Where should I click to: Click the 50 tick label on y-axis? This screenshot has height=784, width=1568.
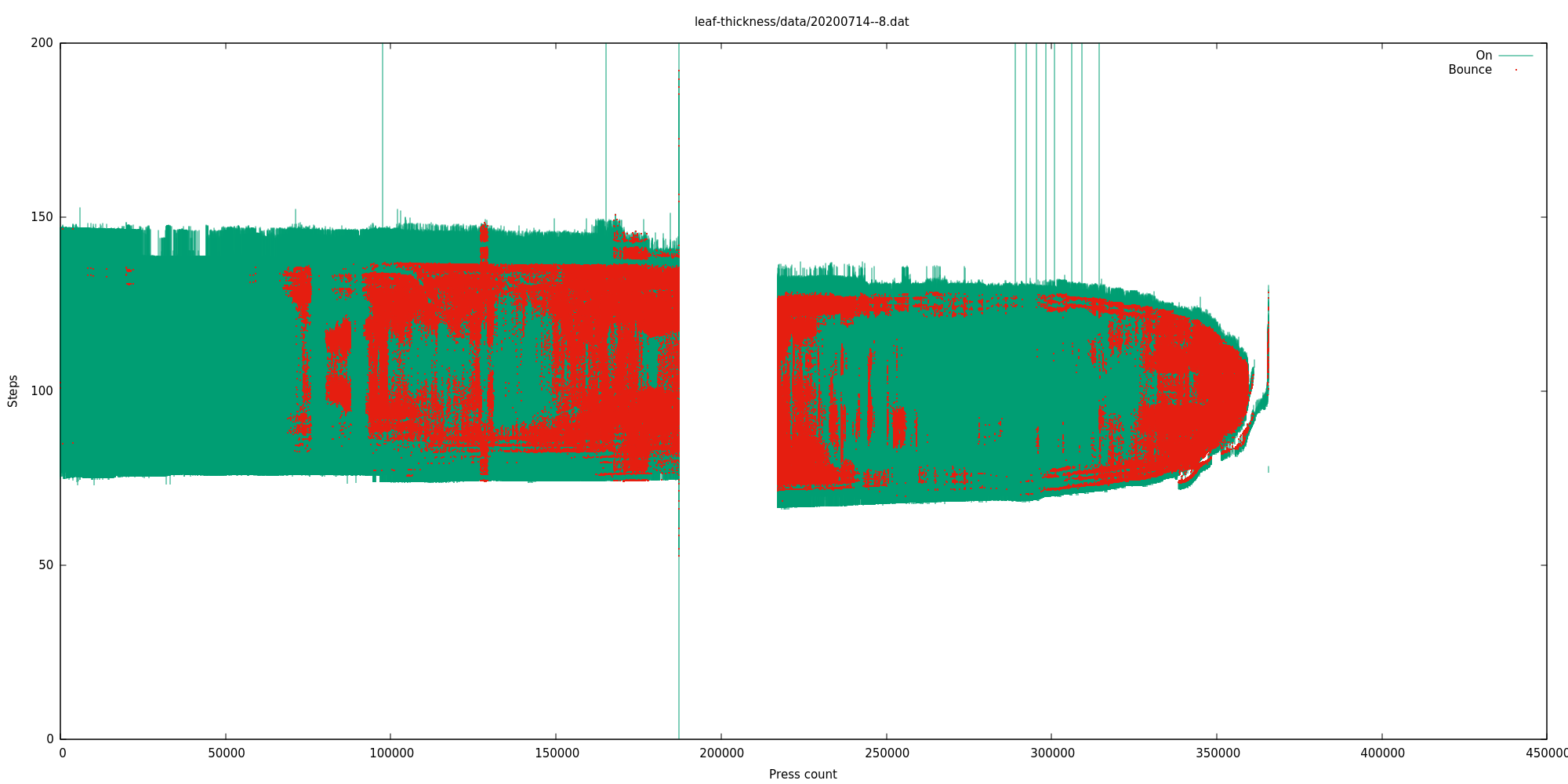click(45, 565)
